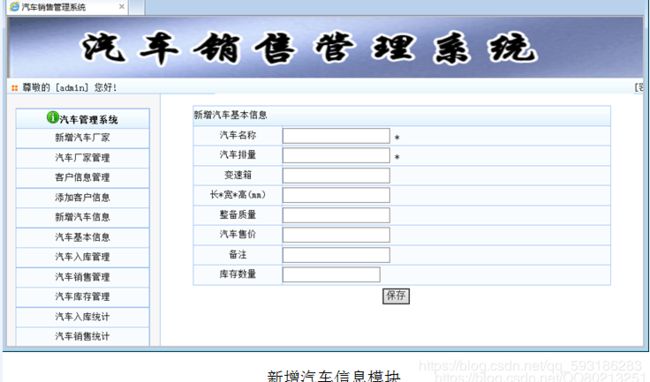Screen dimensions: 650x382
Task: Click the 保存 button
Action: [396, 296]
